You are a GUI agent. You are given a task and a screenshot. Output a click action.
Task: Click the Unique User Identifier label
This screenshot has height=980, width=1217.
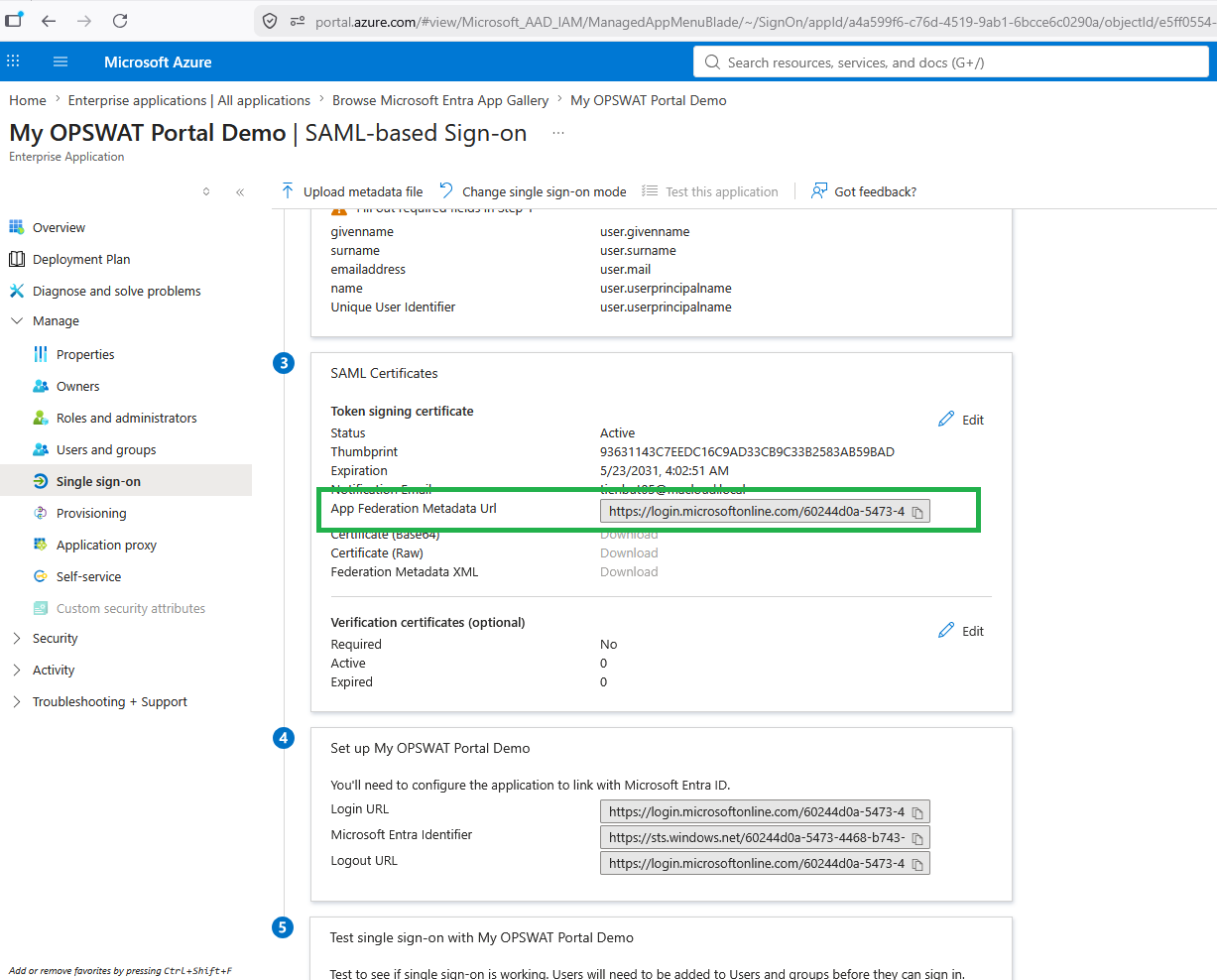coord(393,306)
